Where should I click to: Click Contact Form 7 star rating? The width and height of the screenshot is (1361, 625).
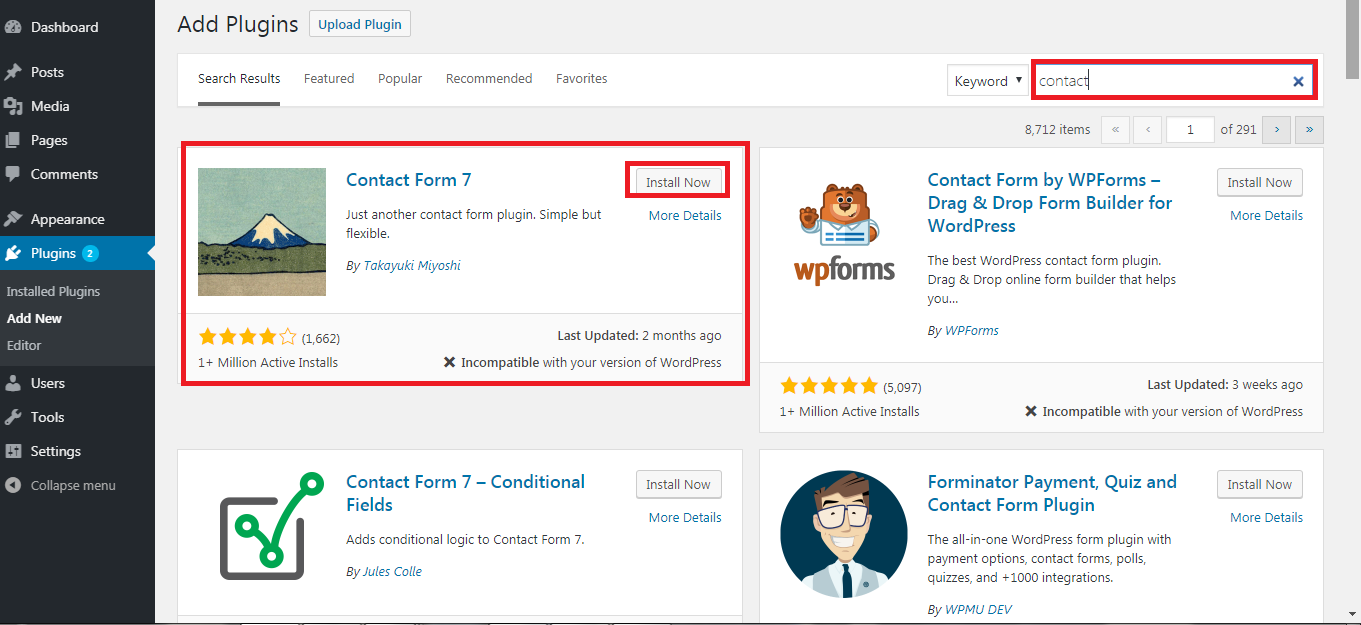[x=248, y=337]
